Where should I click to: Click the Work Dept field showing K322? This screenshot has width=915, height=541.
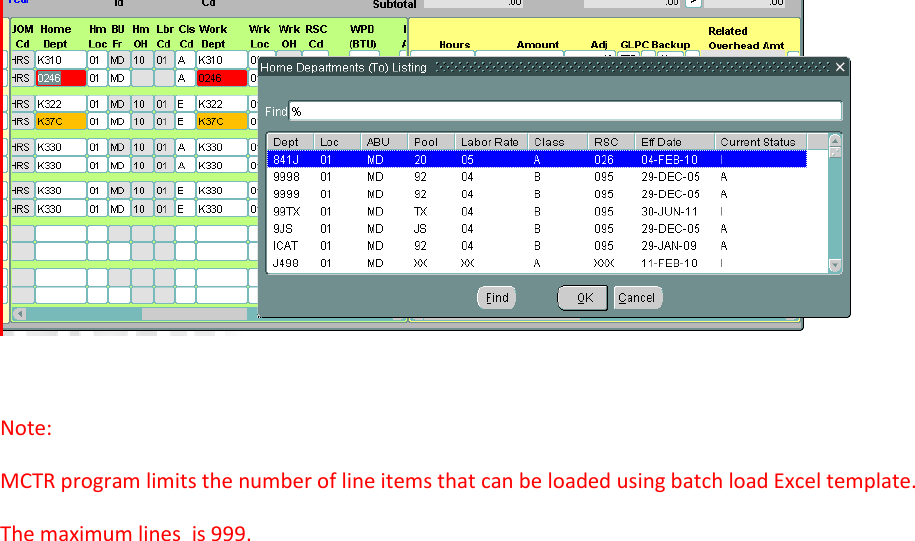pyautogui.click(x=222, y=104)
